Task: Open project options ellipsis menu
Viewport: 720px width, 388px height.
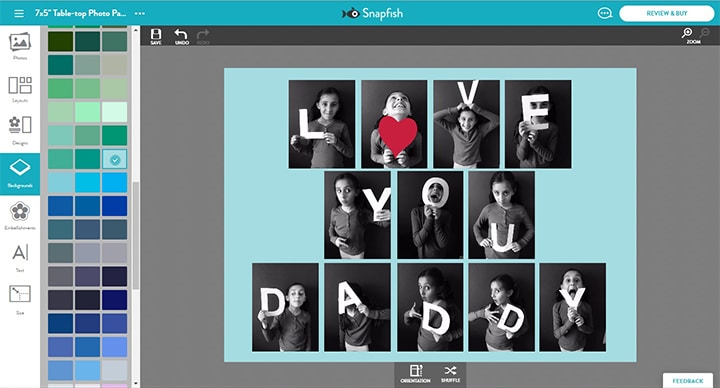Action: tap(140, 13)
